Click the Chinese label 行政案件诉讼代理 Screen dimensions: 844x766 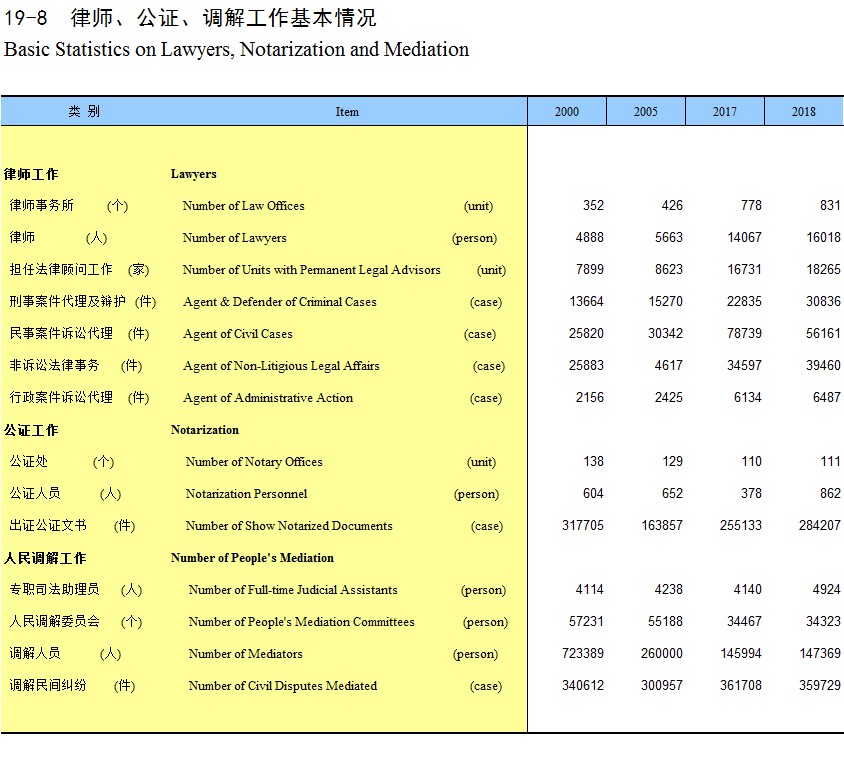[61, 397]
